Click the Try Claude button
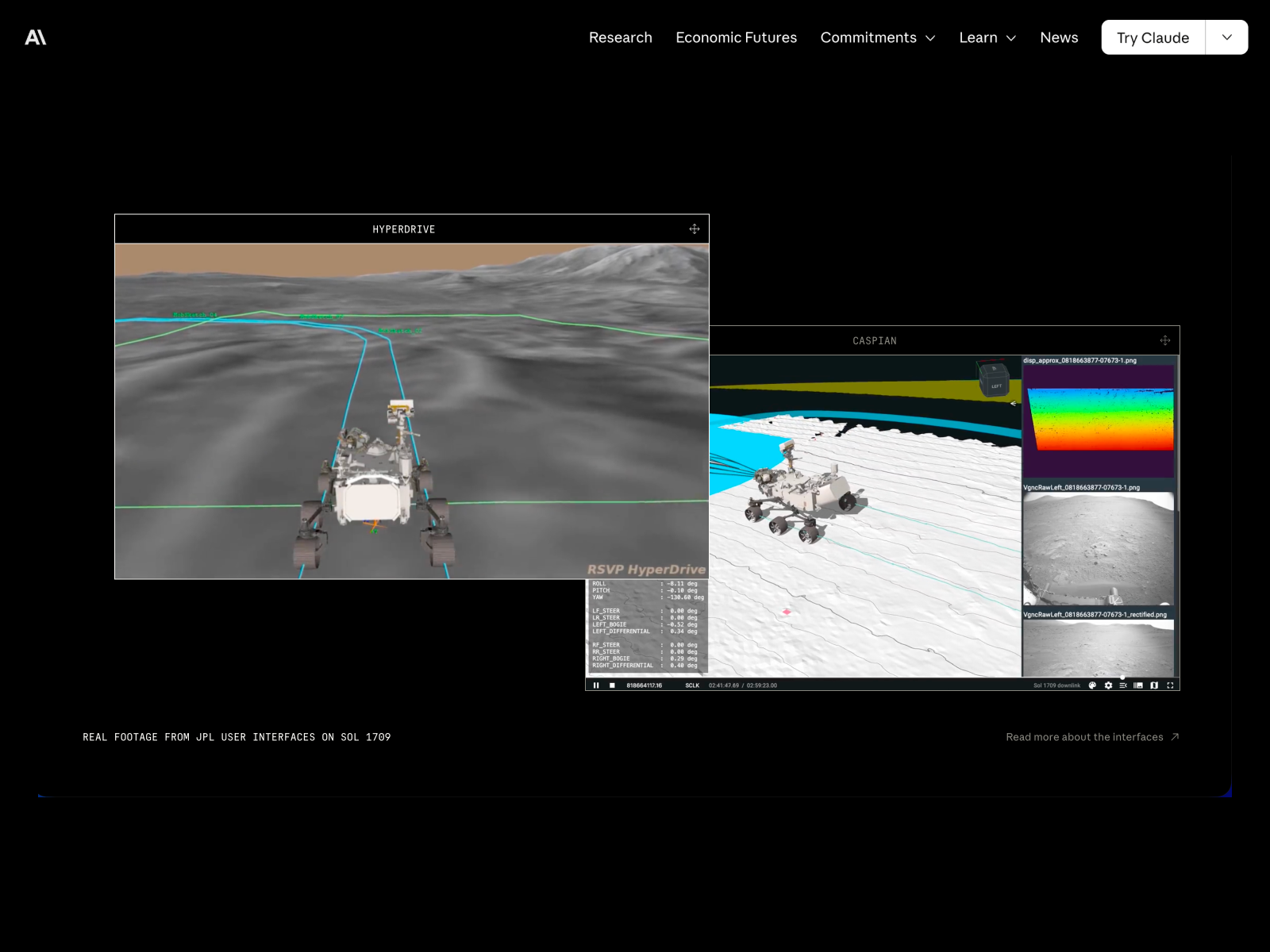Screen dimensions: 1270x952 (x=1152, y=37)
